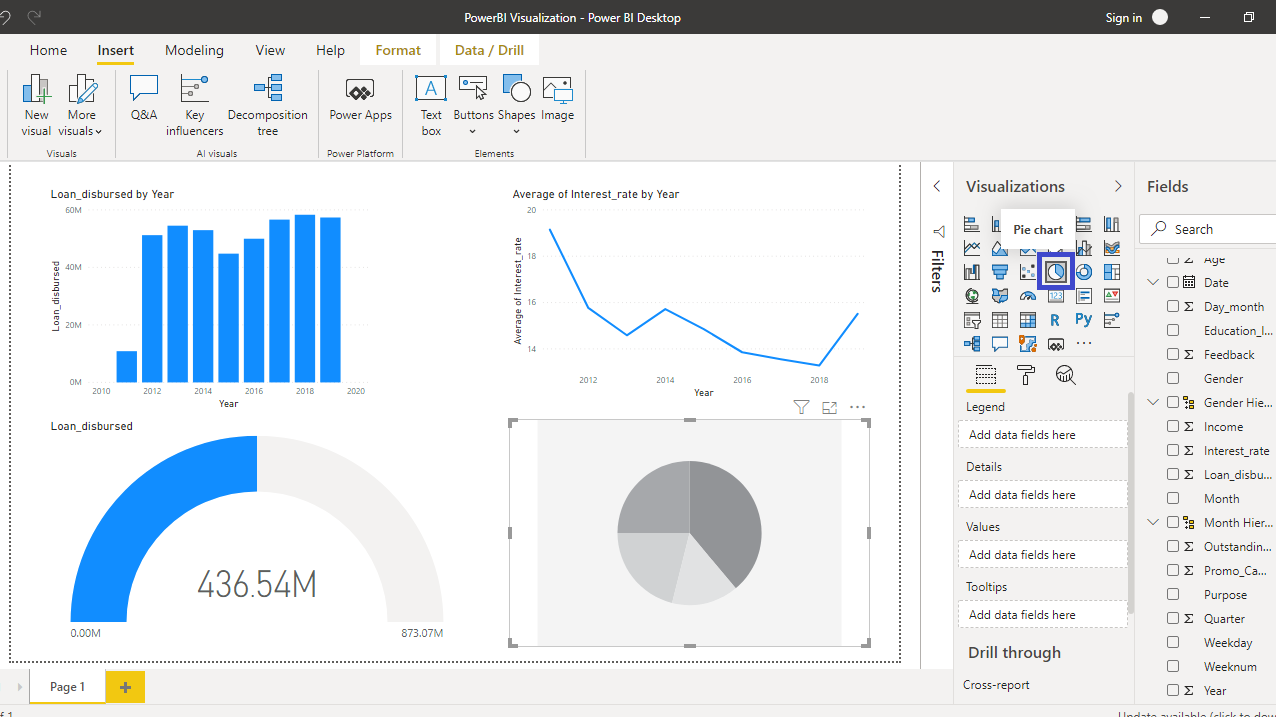Image resolution: width=1276 pixels, height=717 pixels.
Task: Select the Matrix visualization icon
Action: coord(1028,320)
